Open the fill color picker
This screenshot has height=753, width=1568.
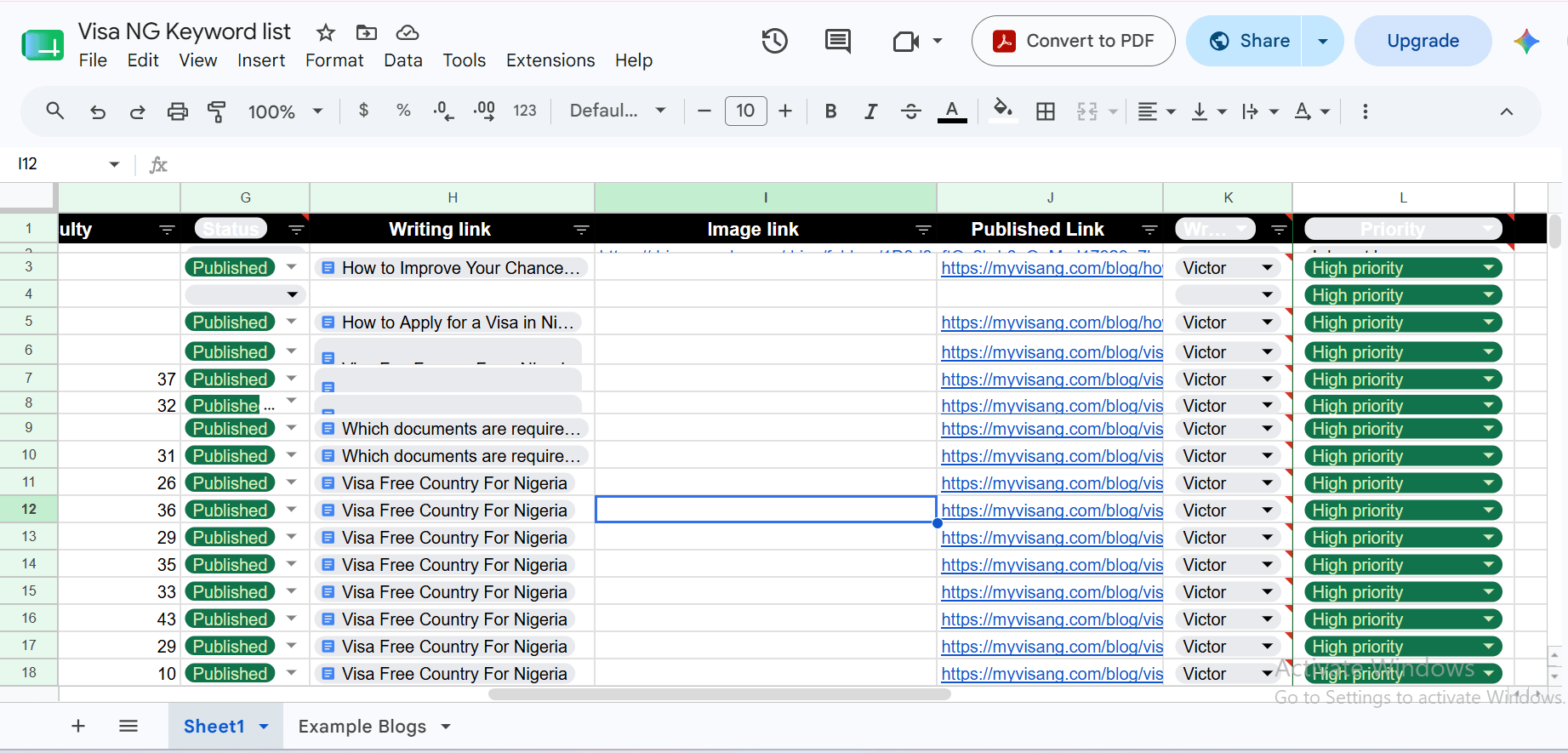[x=1003, y=111]
